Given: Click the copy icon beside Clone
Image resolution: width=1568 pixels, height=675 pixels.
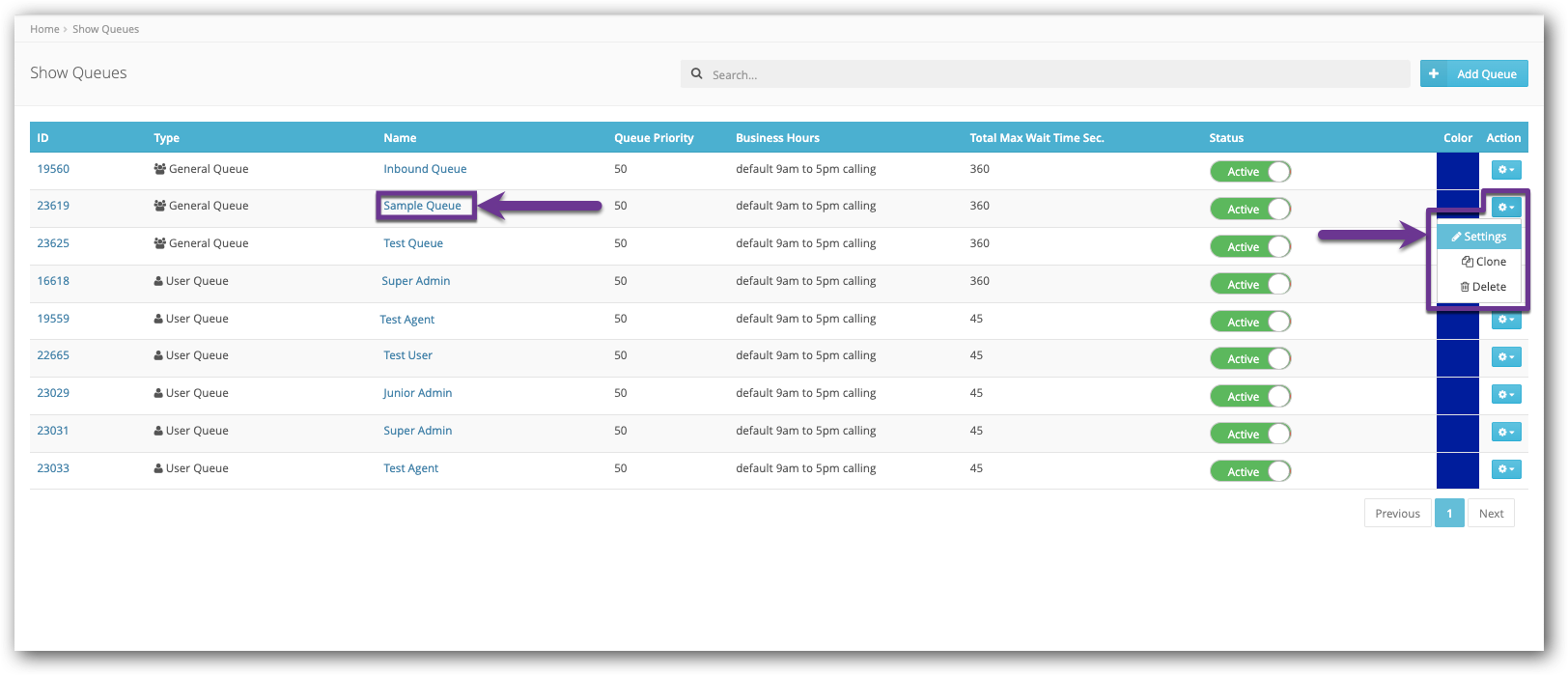Looking at the screenshot, I should [x=1467, y=262].
